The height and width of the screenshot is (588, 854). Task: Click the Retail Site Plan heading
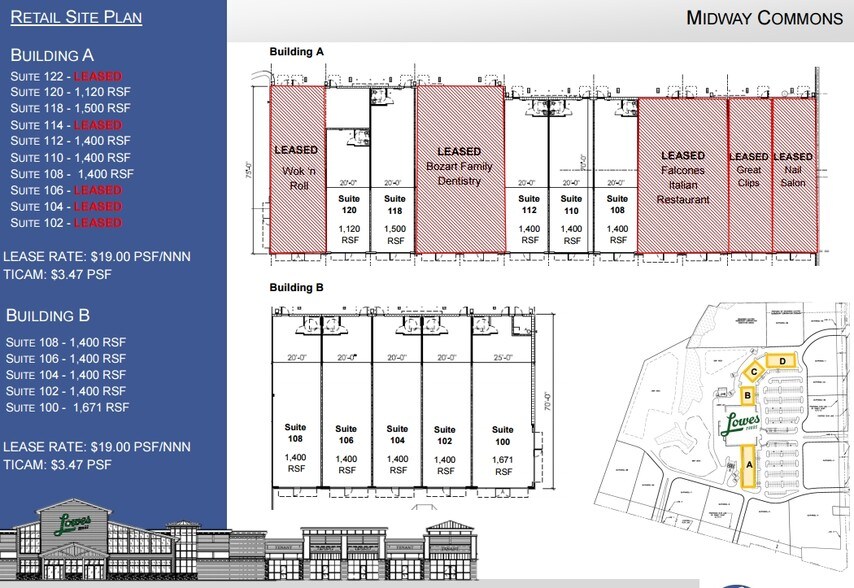(x=76, y=17)
